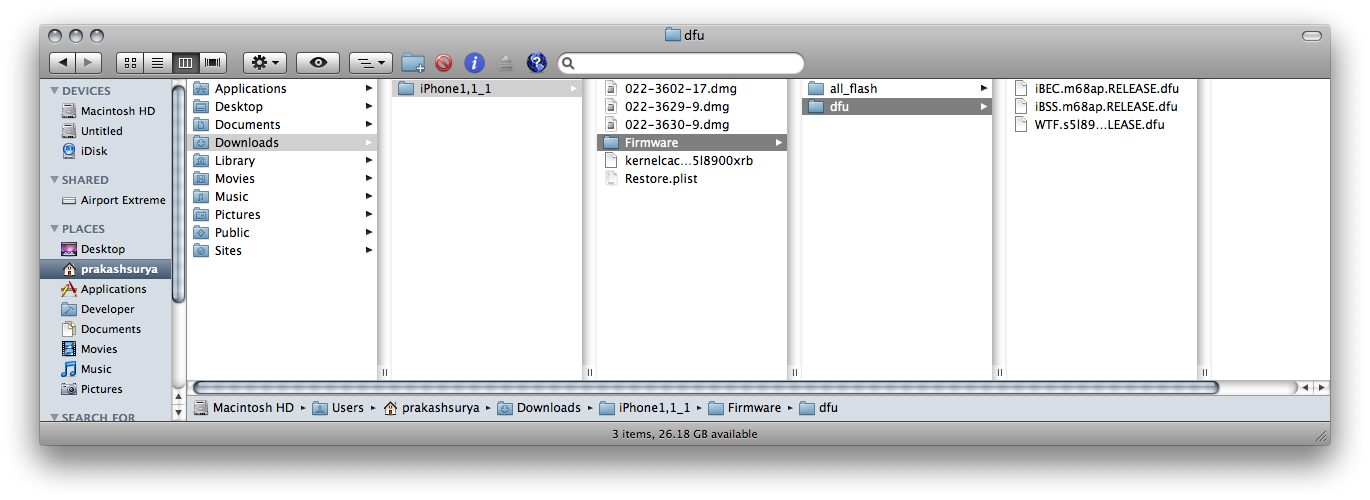
Task: Open Documents in sidebar Places
Action: 108,329
